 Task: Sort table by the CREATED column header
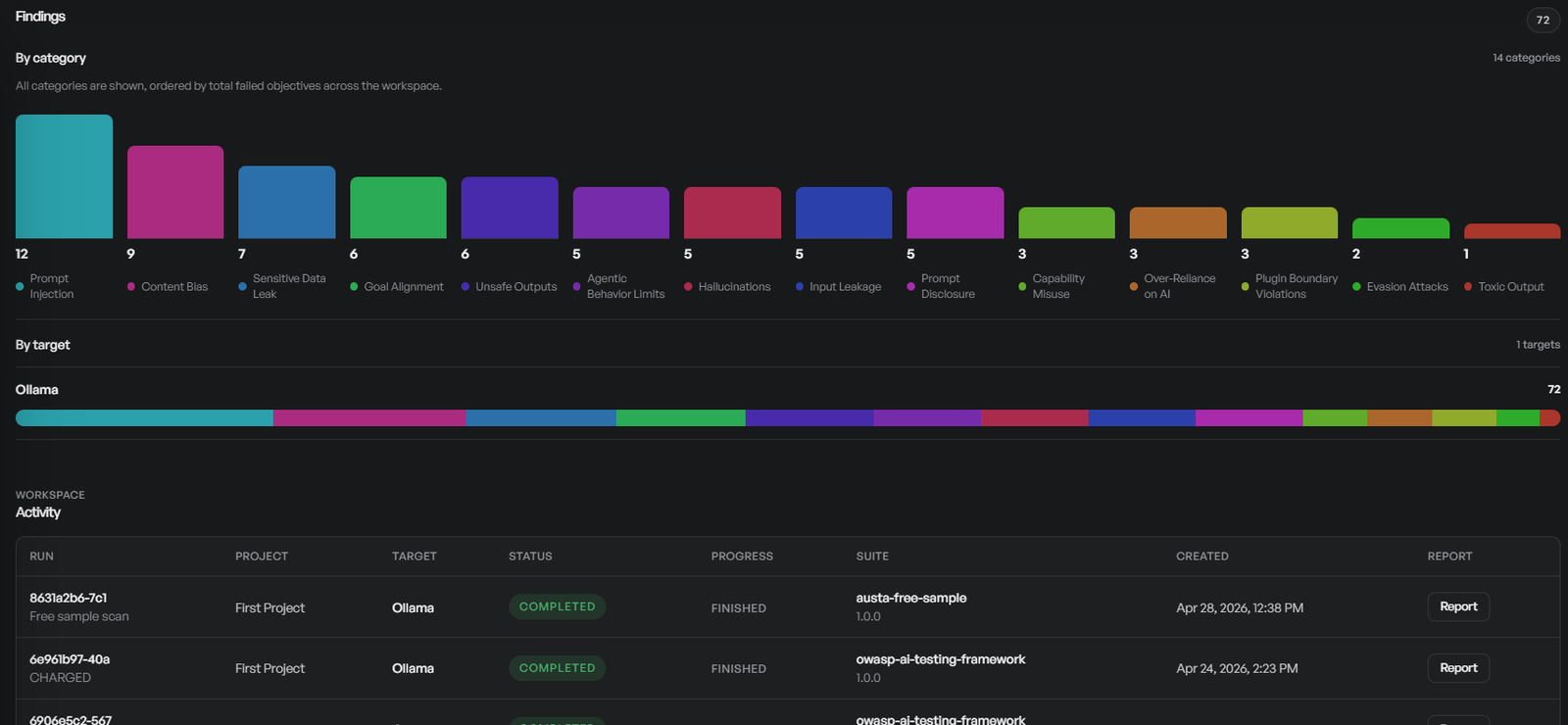[x=1201, y=556]
